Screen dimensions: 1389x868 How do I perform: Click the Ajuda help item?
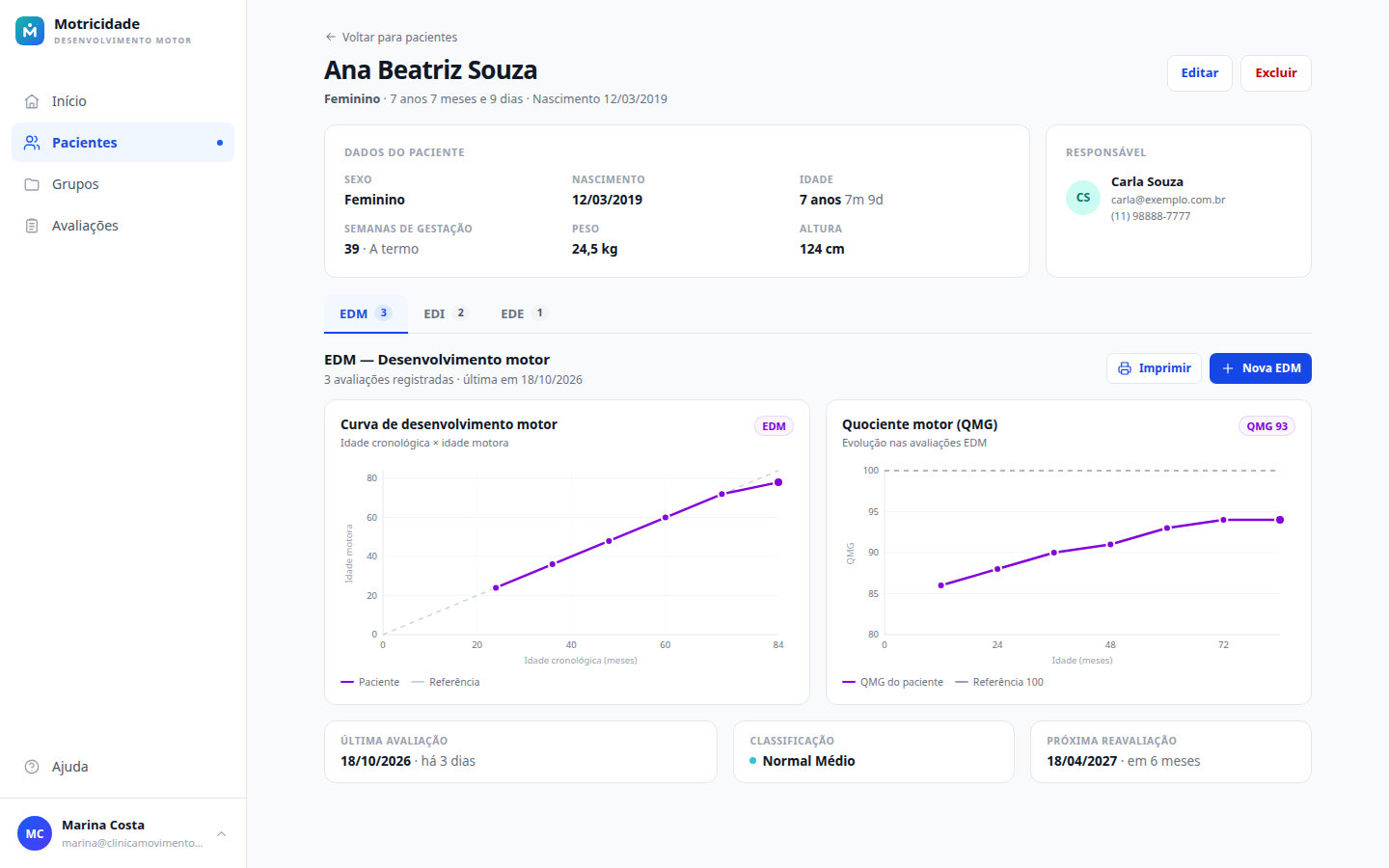click(x=123, y=767)
